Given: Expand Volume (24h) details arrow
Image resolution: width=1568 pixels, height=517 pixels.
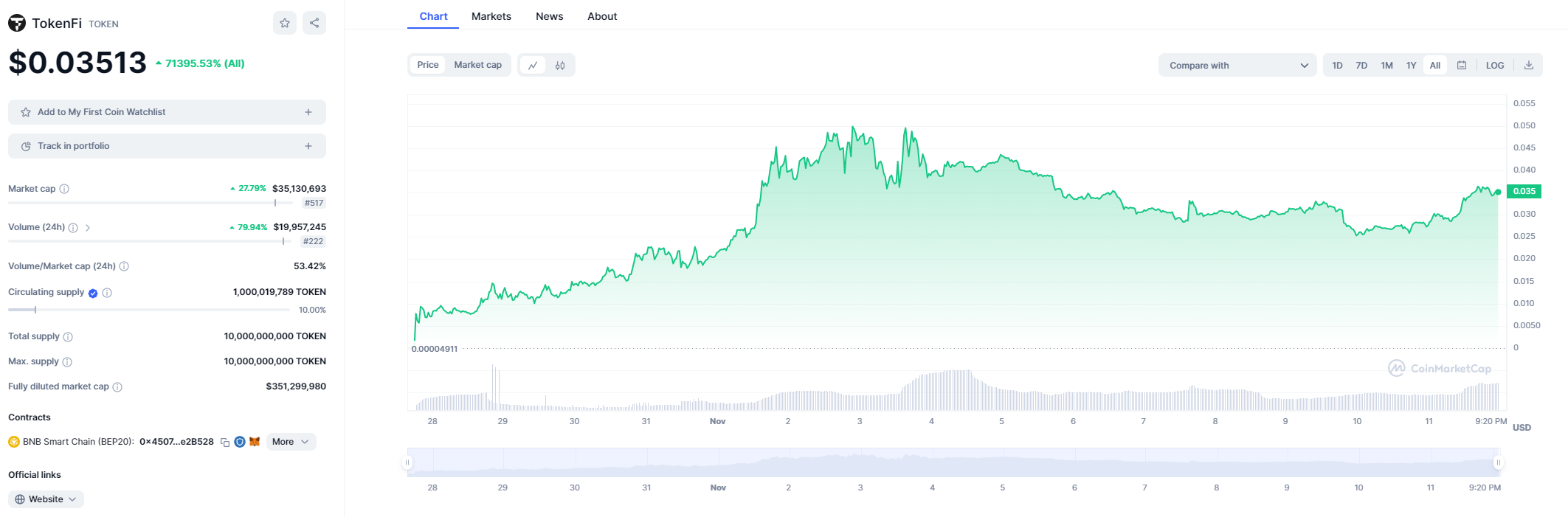Looking at the screenshot, I should pyautogui.click(x=88, y=228).
